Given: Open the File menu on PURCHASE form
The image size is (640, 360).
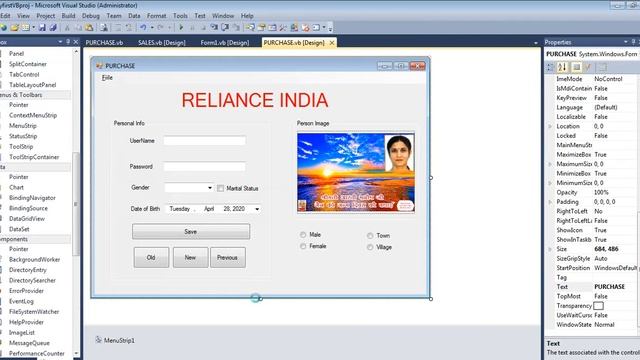Looking at the screenshot, I should pos(107,78).
